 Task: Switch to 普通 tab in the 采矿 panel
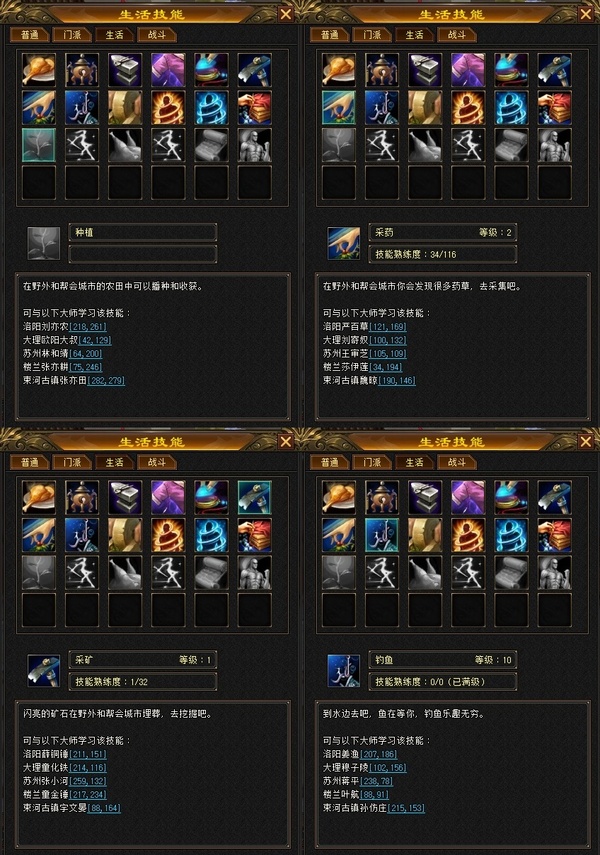click(x=30, y=462)
